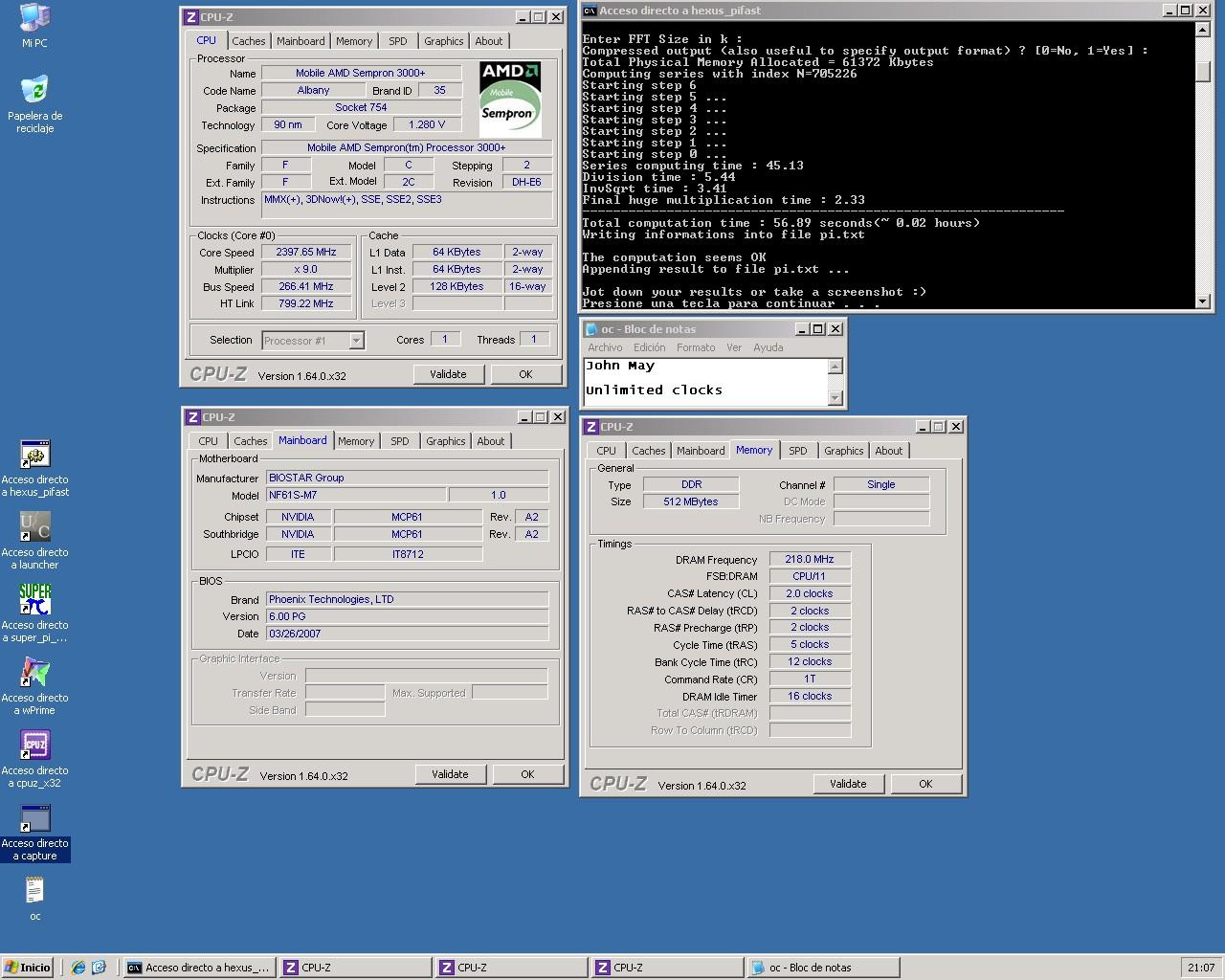Open the Ver menu in Notepad
Image resolution: width=1225 pixels, height=980 pixels.
tap(734, 347)
